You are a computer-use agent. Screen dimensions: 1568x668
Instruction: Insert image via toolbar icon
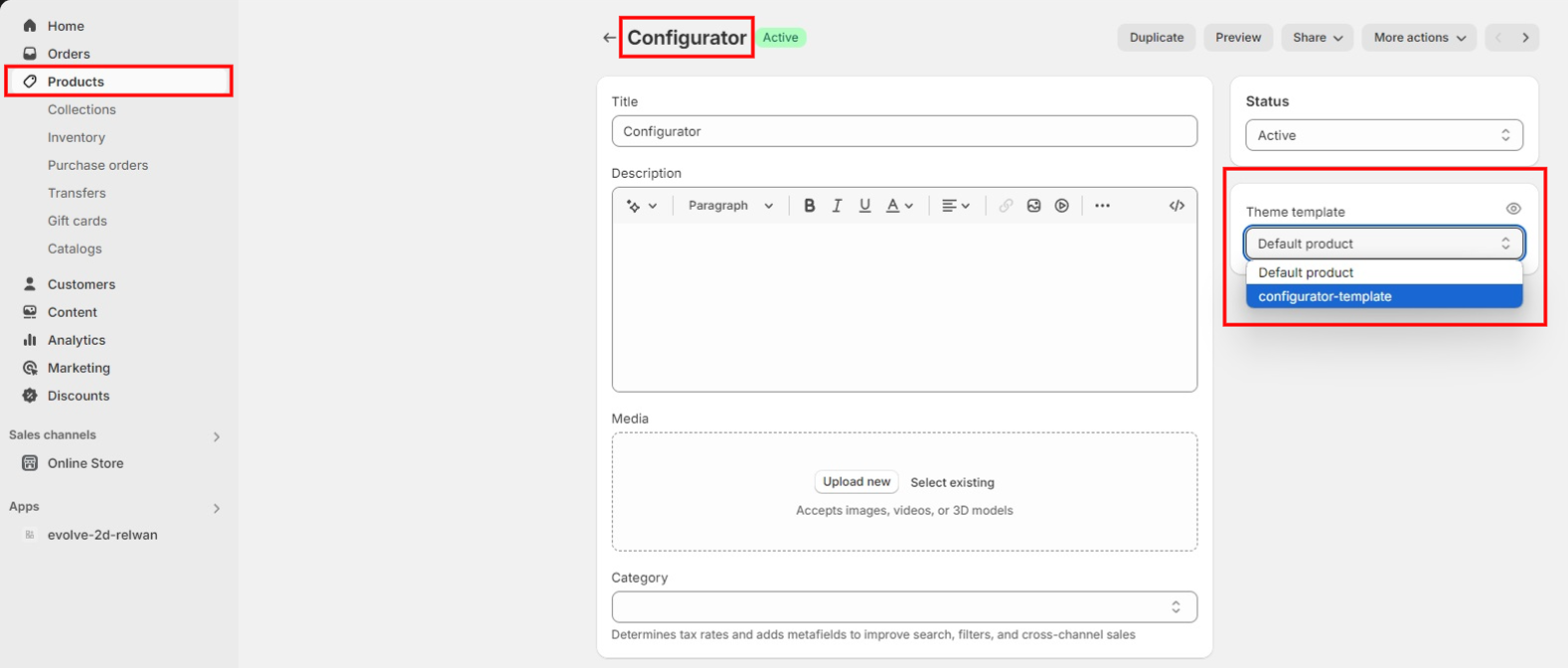point(1033,206)
